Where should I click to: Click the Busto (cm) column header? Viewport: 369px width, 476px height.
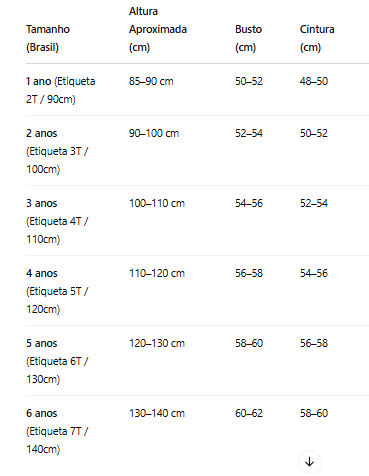click(248, 38)
